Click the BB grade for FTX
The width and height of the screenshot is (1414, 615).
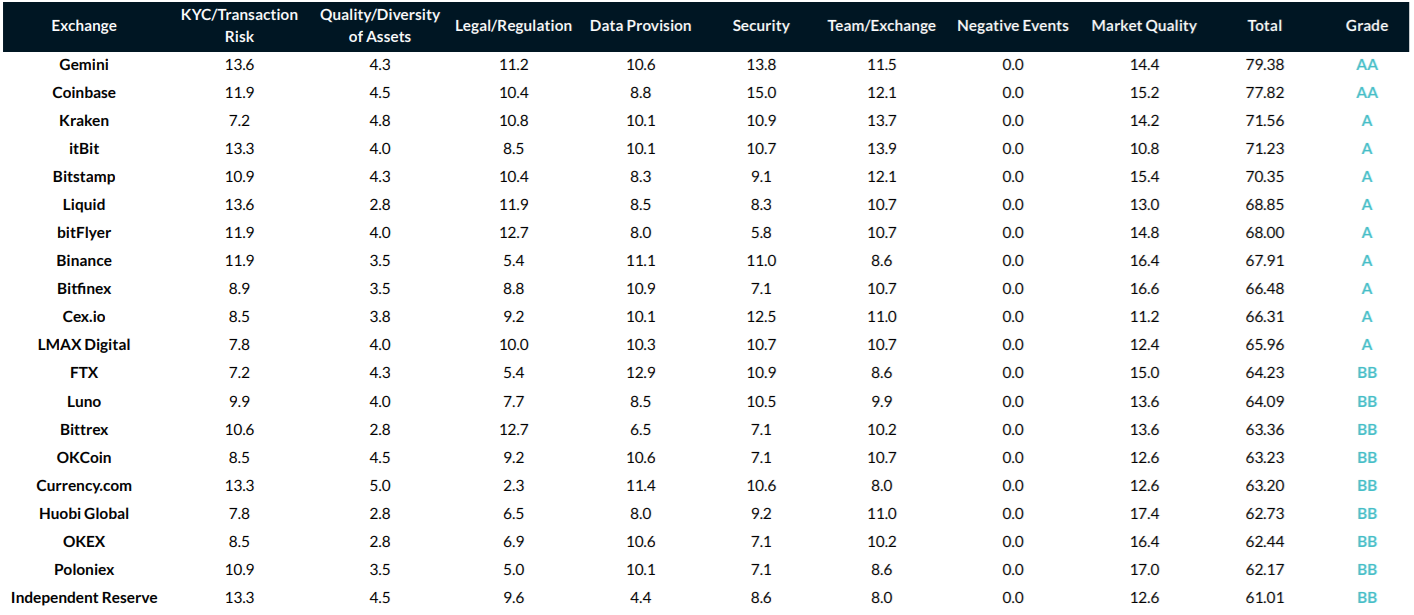click(x=1367, y=373)
